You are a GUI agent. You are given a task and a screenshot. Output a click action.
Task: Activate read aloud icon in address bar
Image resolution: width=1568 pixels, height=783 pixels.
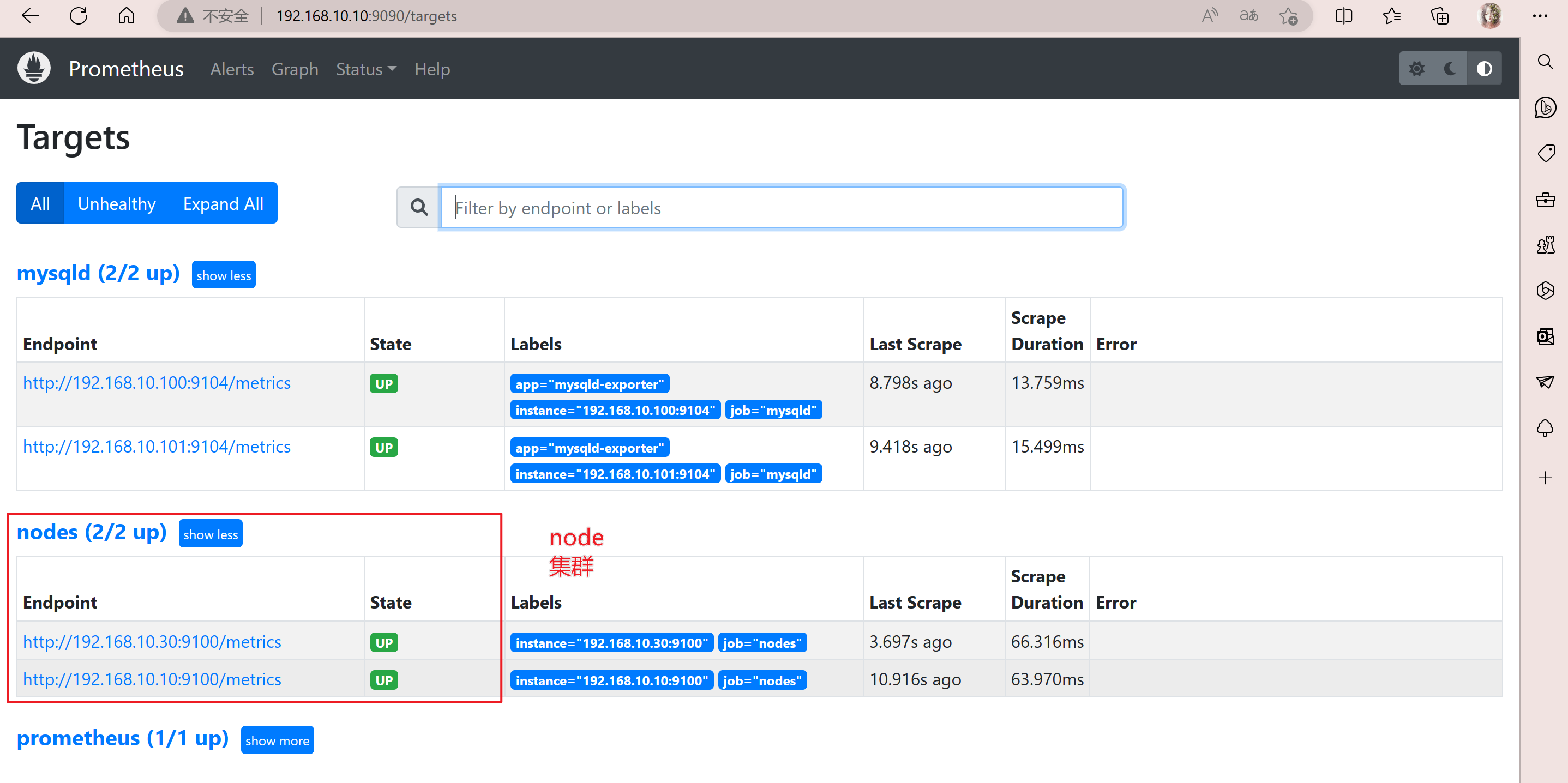tap(1210, 16)
